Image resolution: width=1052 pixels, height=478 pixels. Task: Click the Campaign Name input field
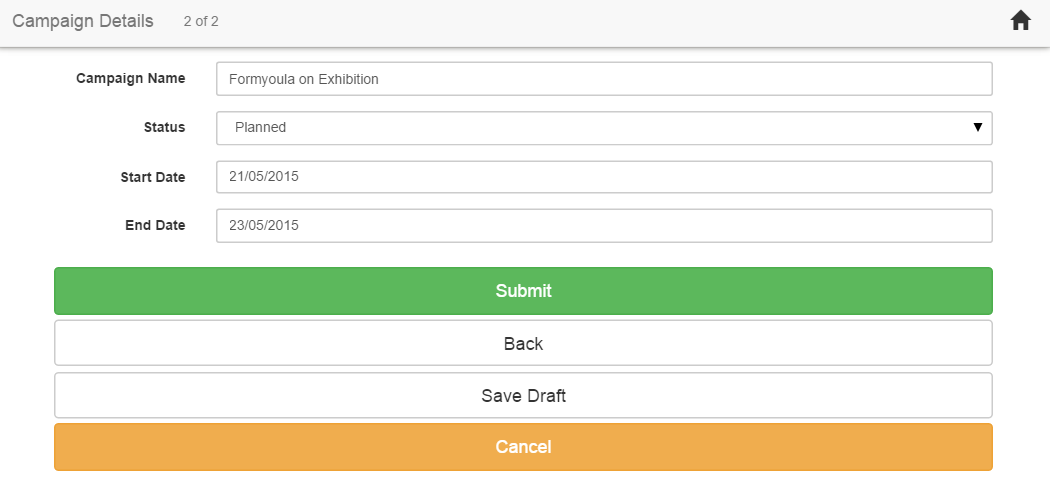[604, 79]
